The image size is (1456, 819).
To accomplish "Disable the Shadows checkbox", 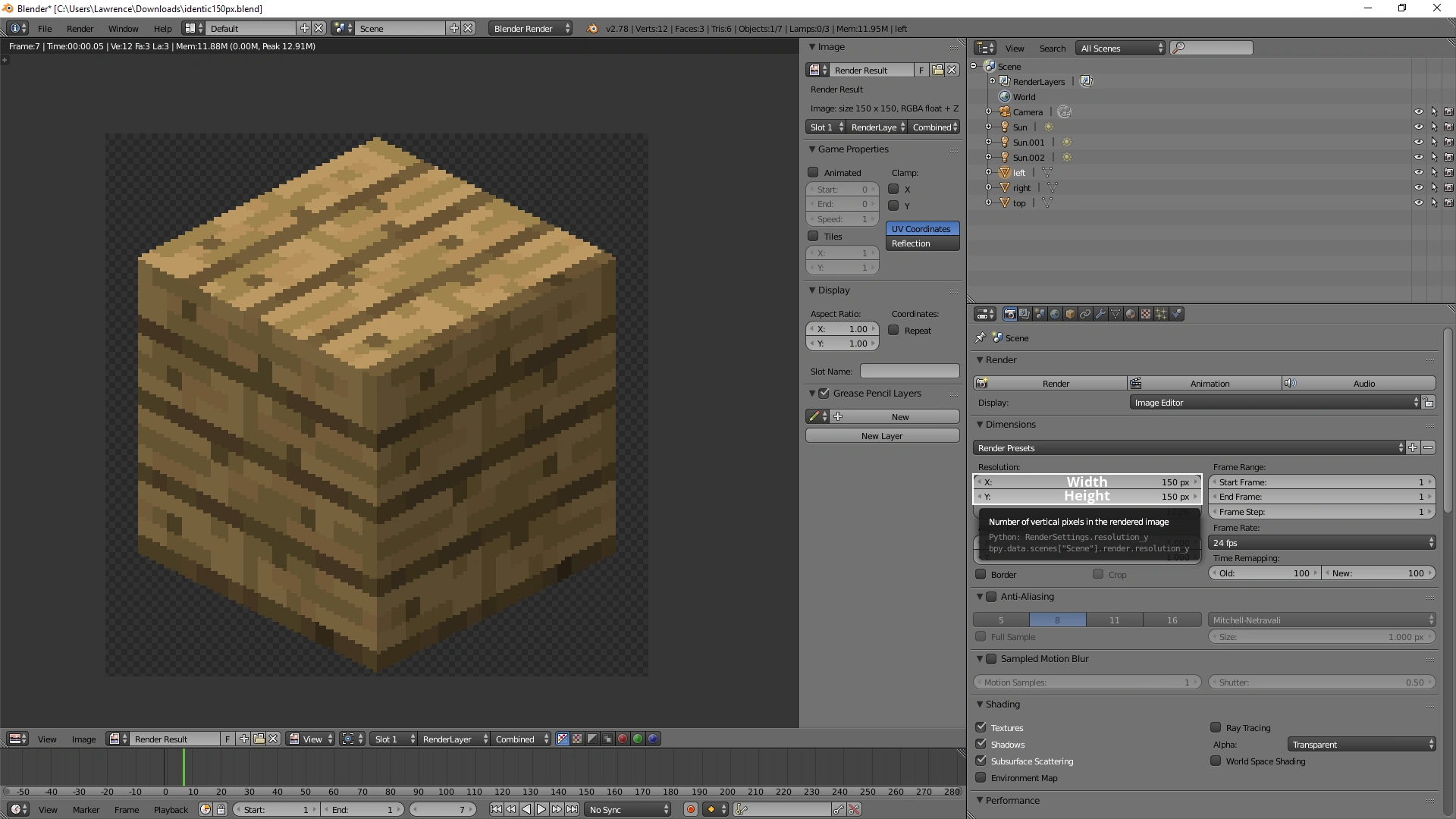I will [x=981, y=745].
